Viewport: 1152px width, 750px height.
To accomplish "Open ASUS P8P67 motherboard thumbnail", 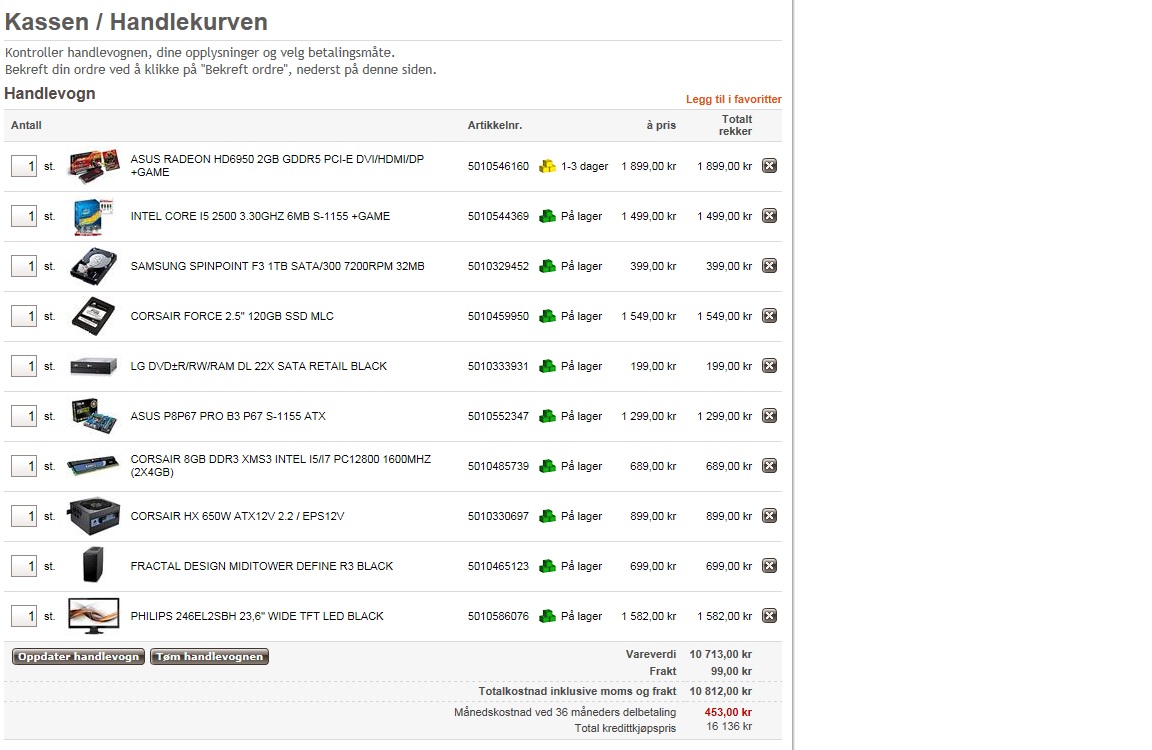I will point(93,416).
